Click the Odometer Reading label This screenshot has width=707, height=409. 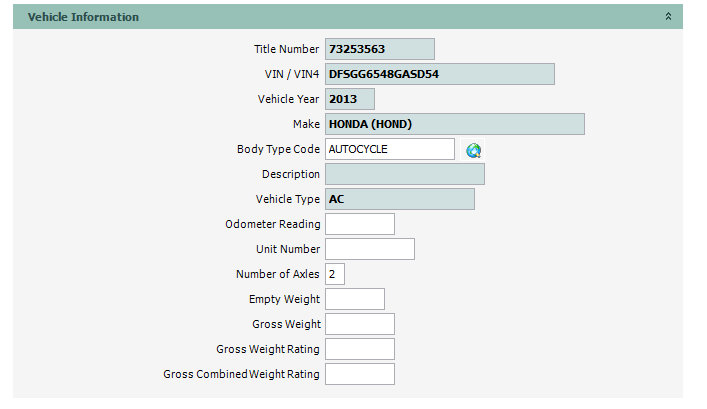point(273,224)
